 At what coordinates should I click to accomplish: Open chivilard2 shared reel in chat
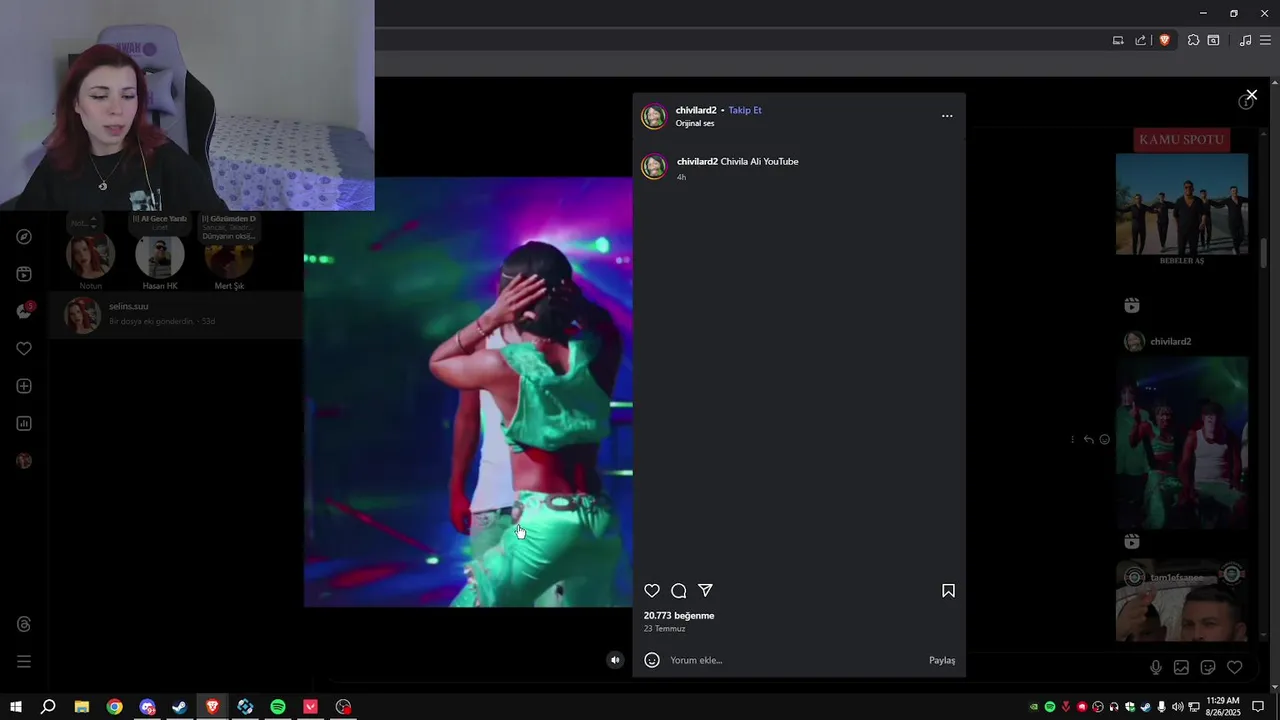pyautogui.click(x=1182, y=443)
